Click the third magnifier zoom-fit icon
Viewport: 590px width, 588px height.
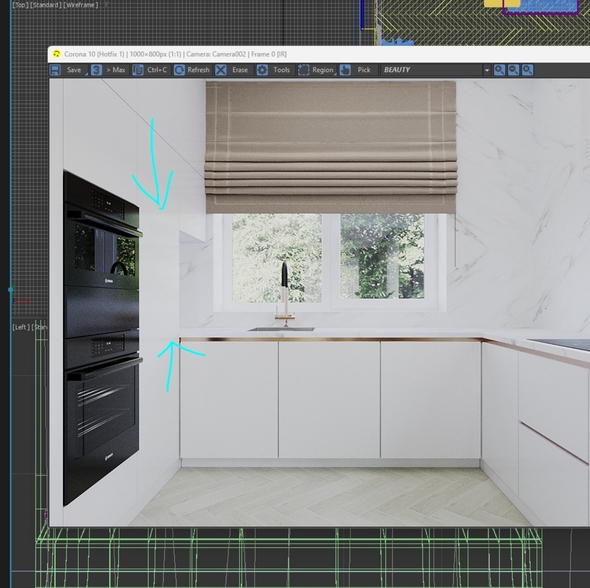click(x=528, y=70)
